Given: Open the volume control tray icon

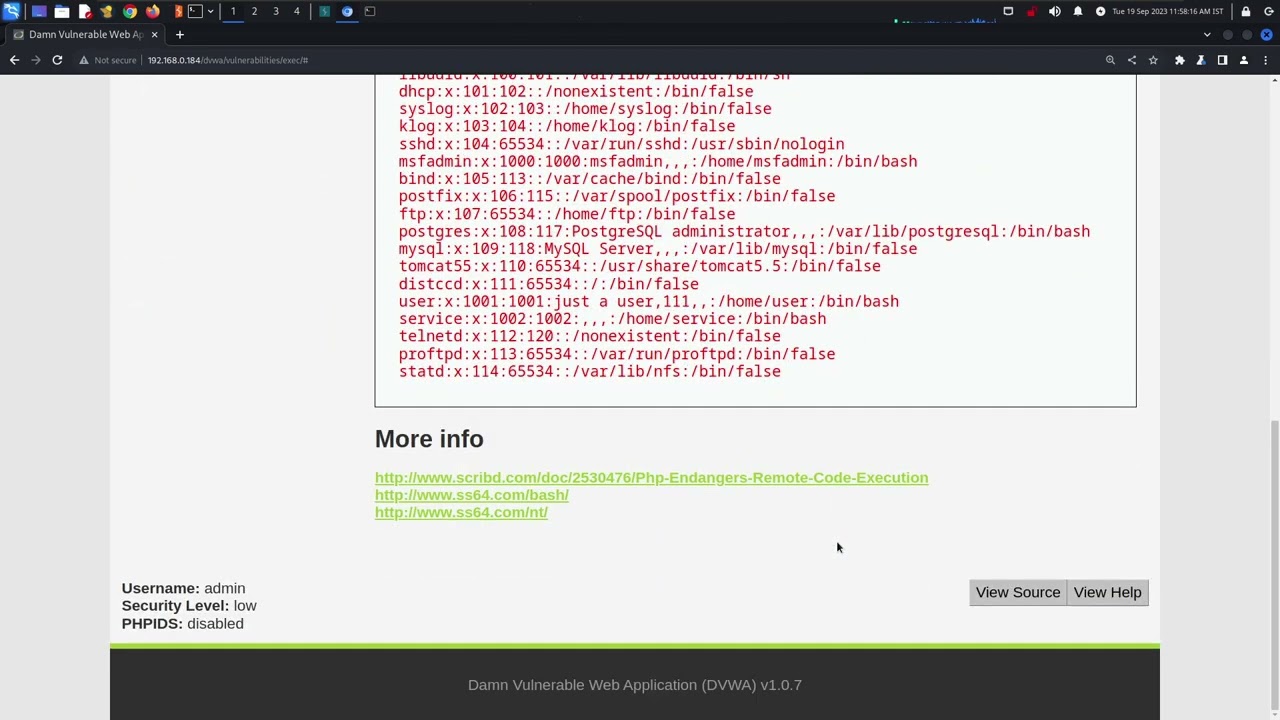Looking at the screenshot, I should click(1054, 11).
